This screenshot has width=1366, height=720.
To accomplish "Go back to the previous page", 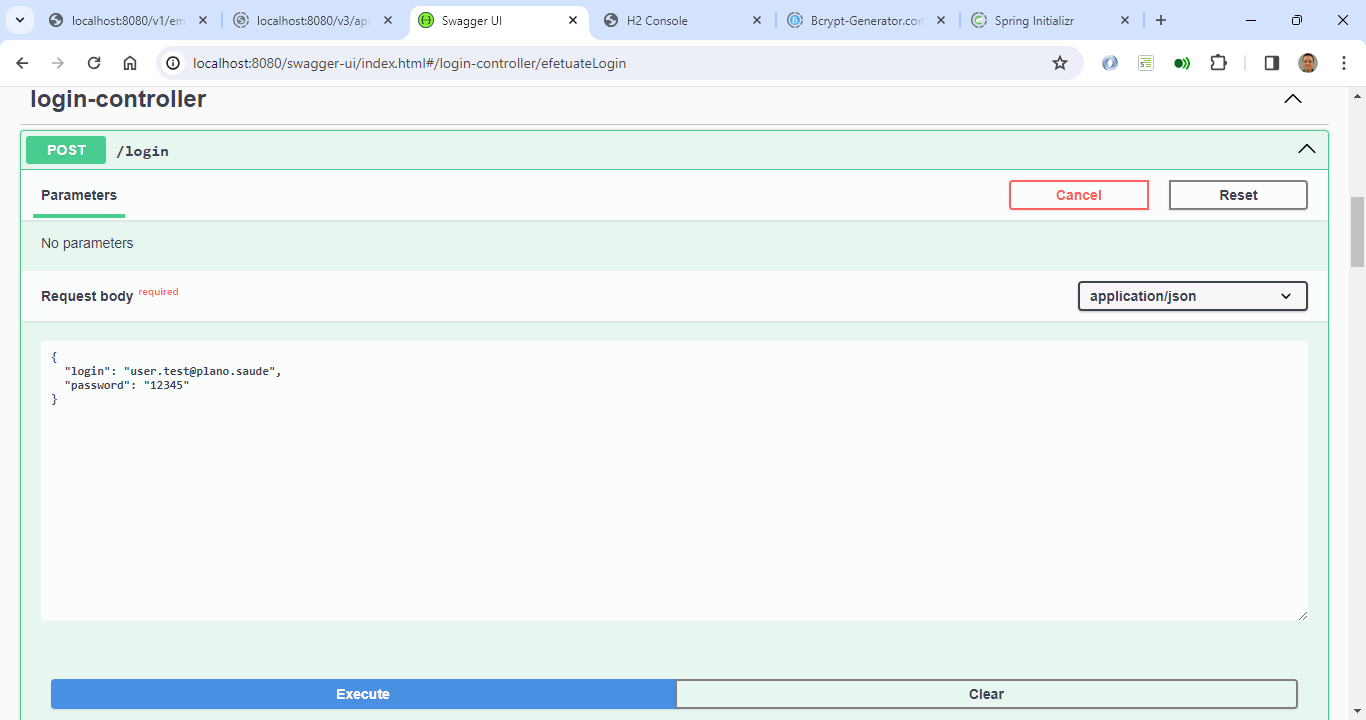I will (x=22, y=63).
